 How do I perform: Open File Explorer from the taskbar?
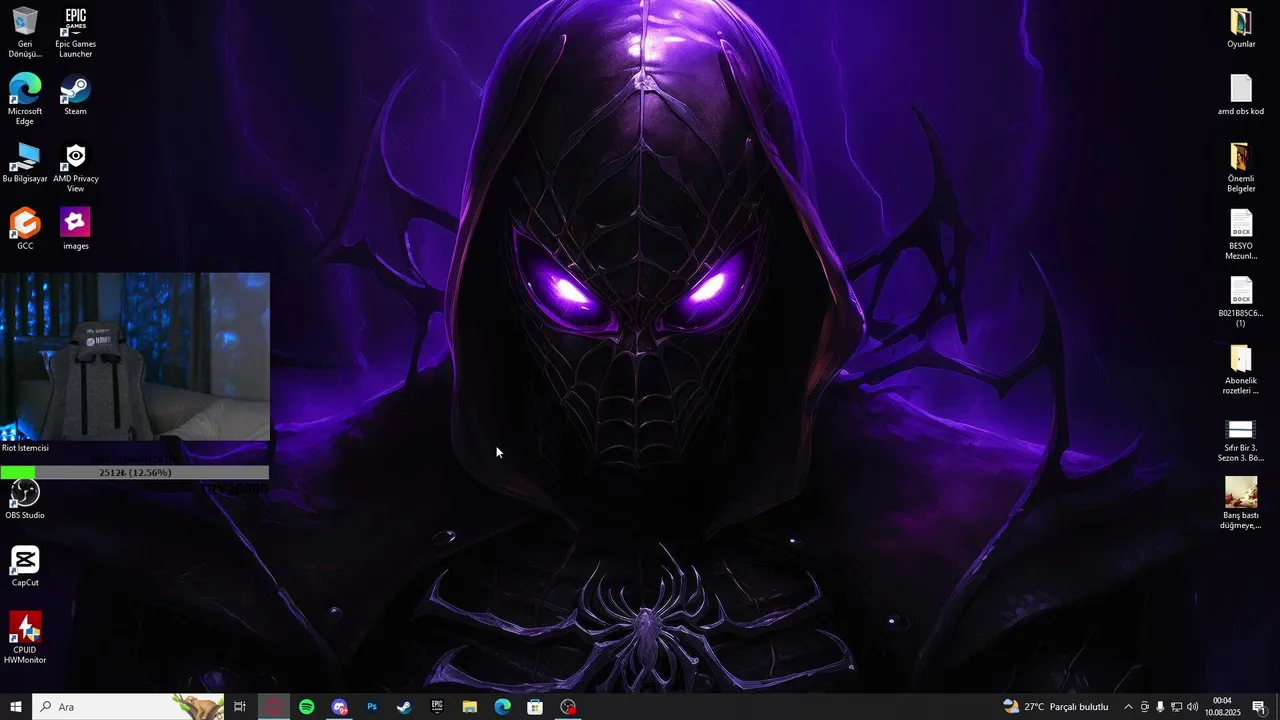(470, 707)
